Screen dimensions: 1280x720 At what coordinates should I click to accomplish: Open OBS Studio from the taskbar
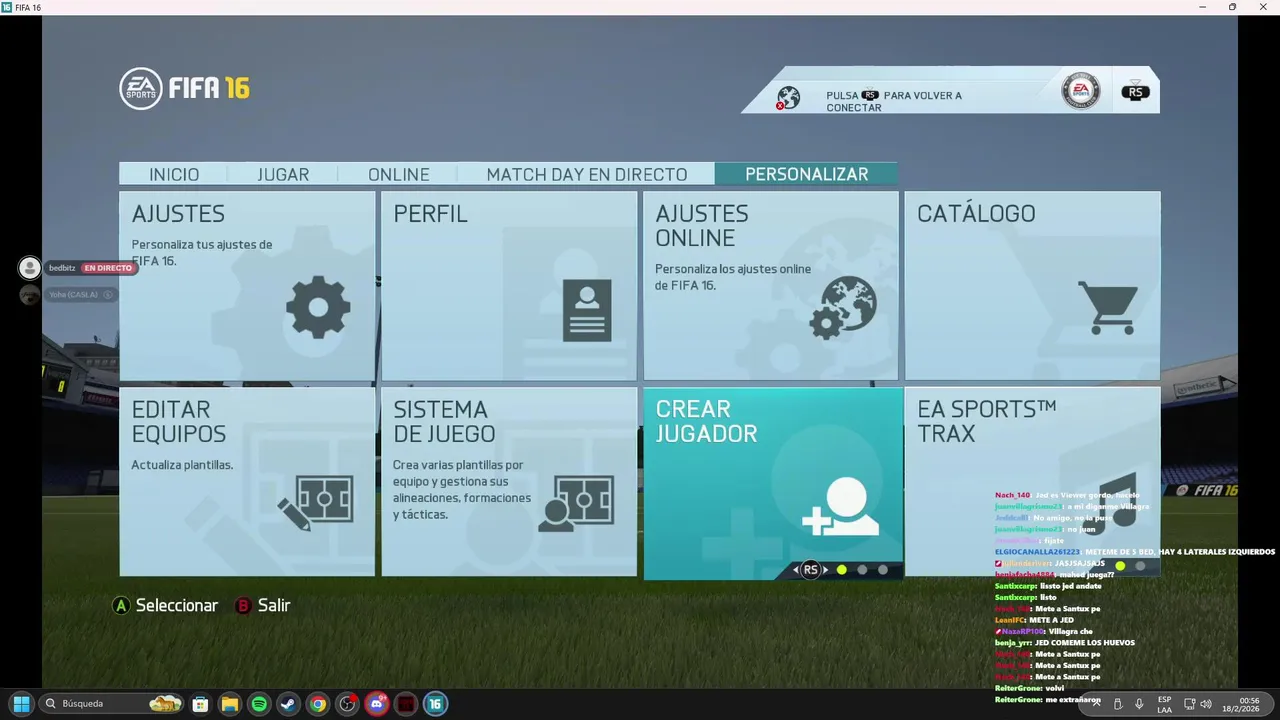pos(347,704)
